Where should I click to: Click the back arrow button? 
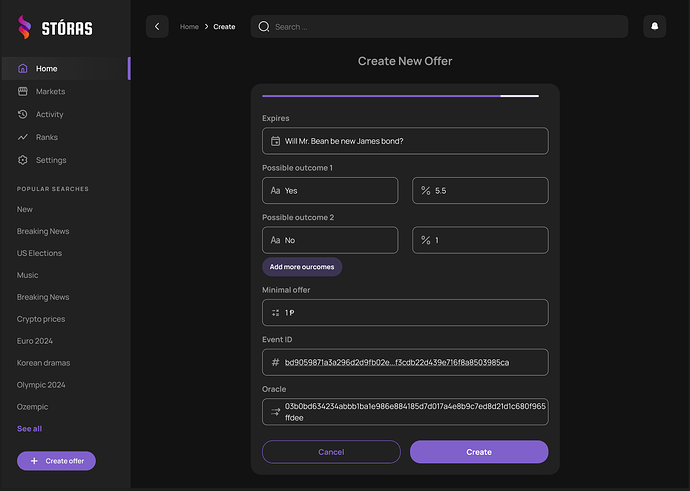[157, 27]
